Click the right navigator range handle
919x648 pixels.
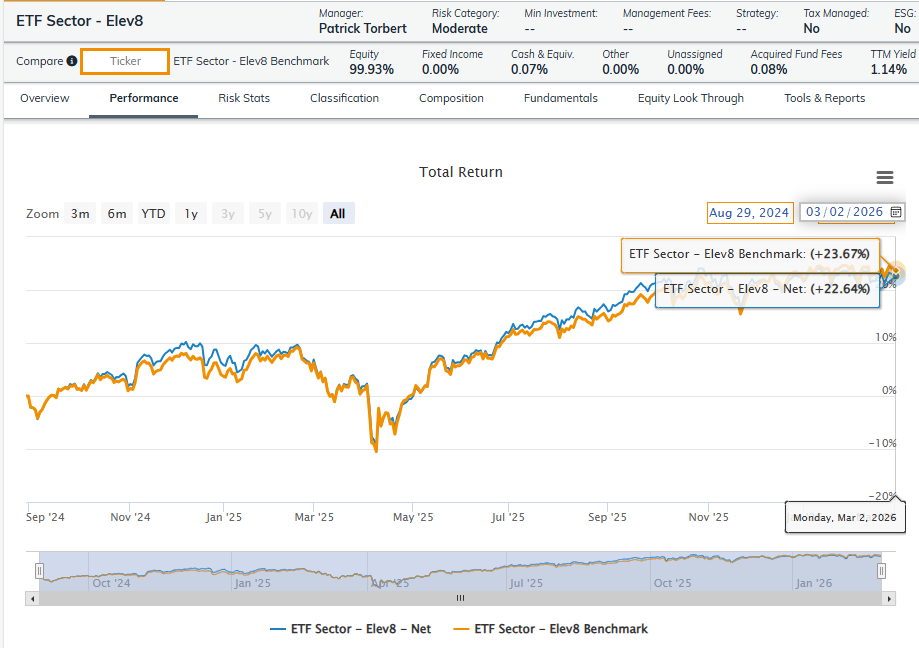881,571
